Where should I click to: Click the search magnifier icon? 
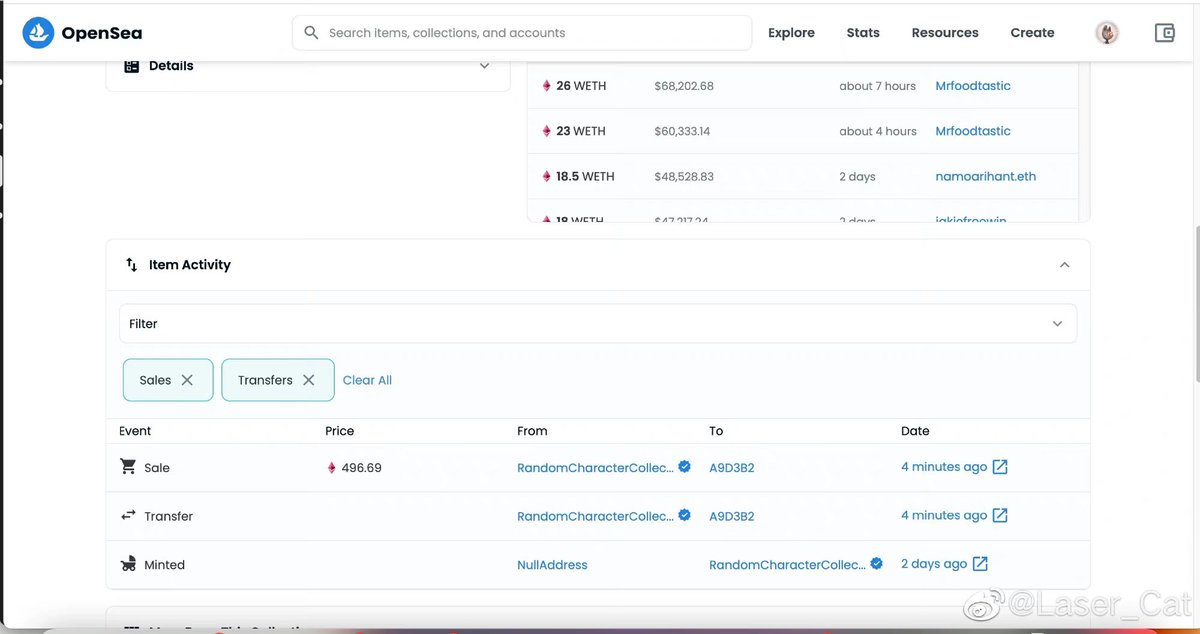[311, 33]
